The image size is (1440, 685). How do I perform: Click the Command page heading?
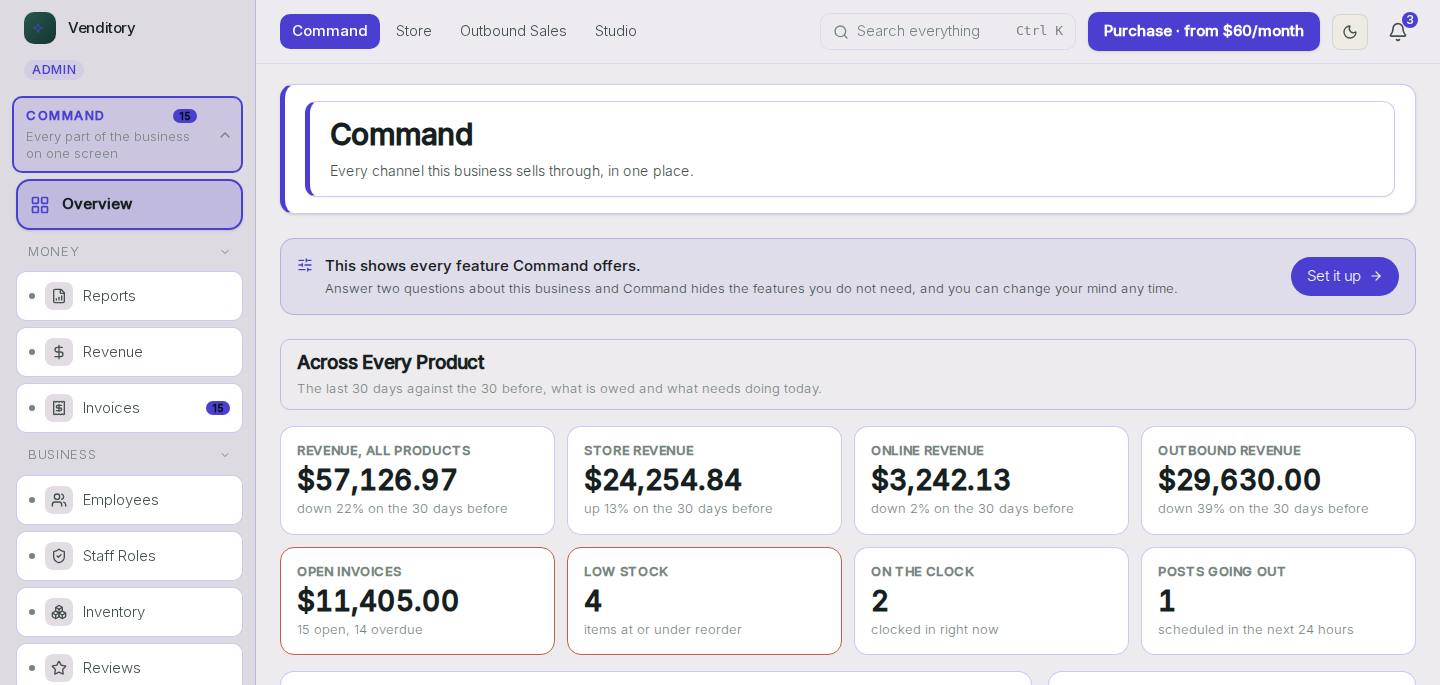401,135
